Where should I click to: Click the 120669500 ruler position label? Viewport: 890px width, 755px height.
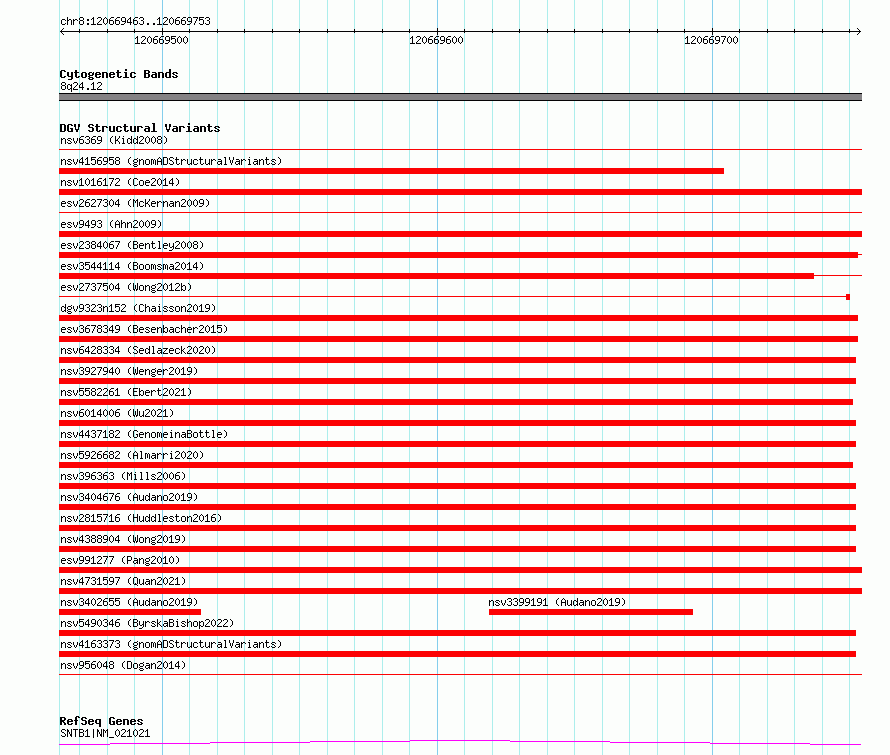pos(161,40)
